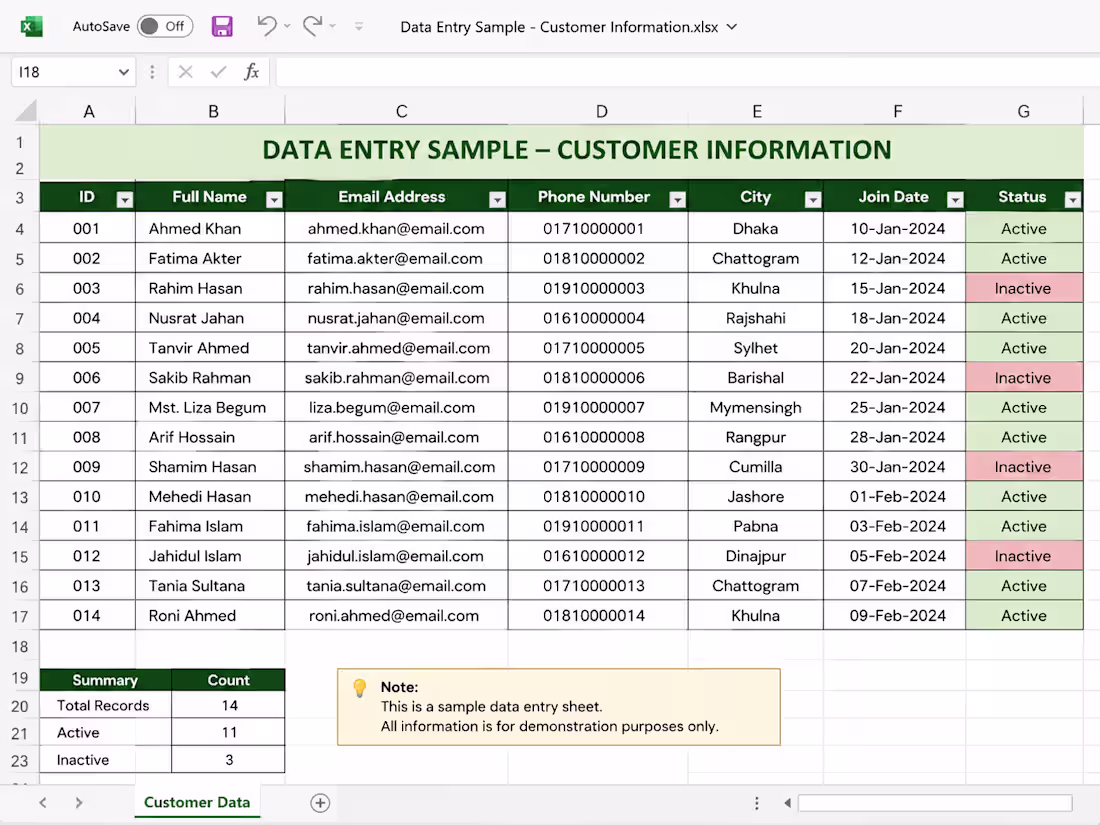Open the Full Name filter dropdown
The height and width of the screenshot is (825, 1100).
coord(274,200)
